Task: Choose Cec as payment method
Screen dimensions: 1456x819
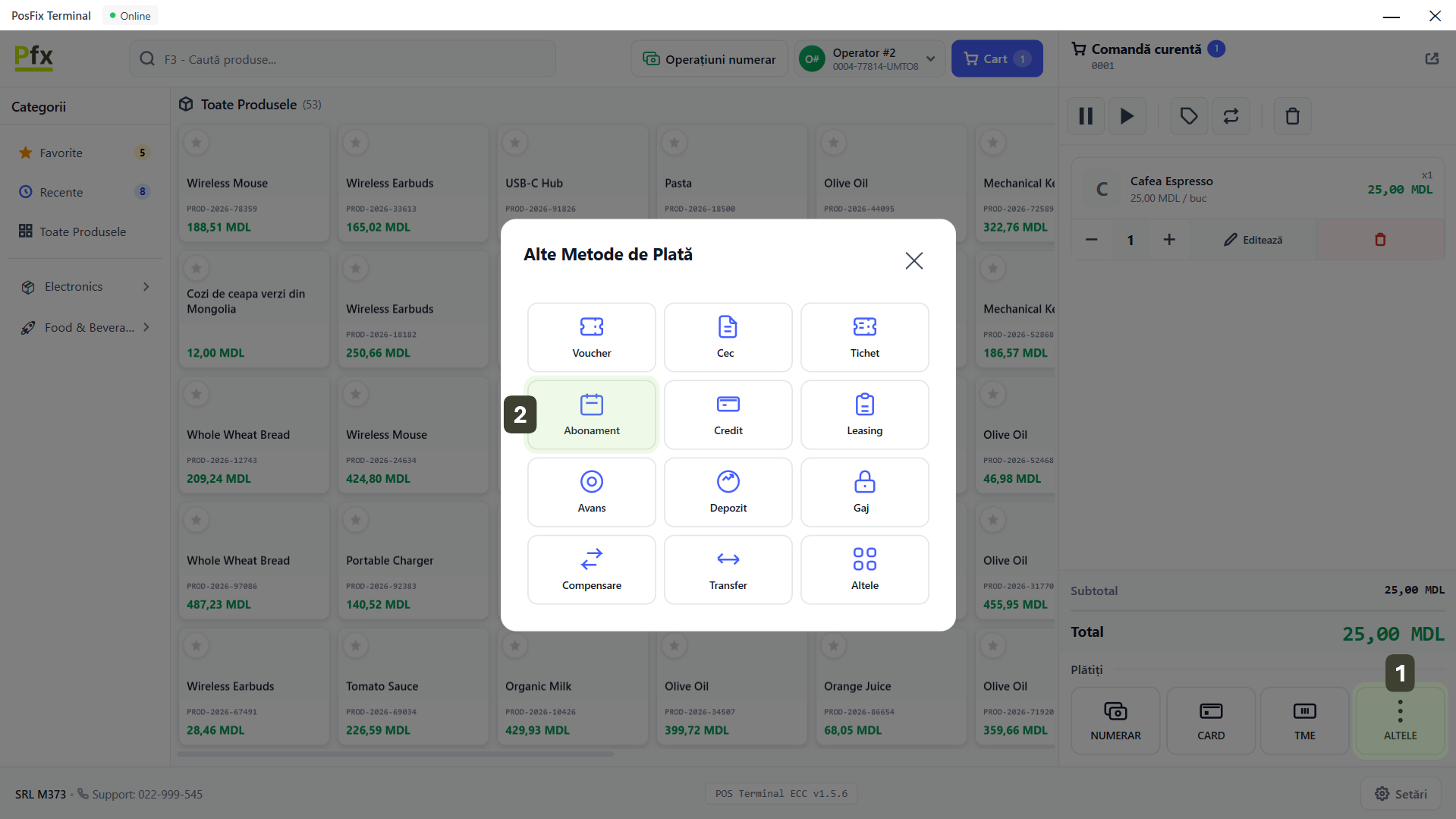Action: pos(728,337)
